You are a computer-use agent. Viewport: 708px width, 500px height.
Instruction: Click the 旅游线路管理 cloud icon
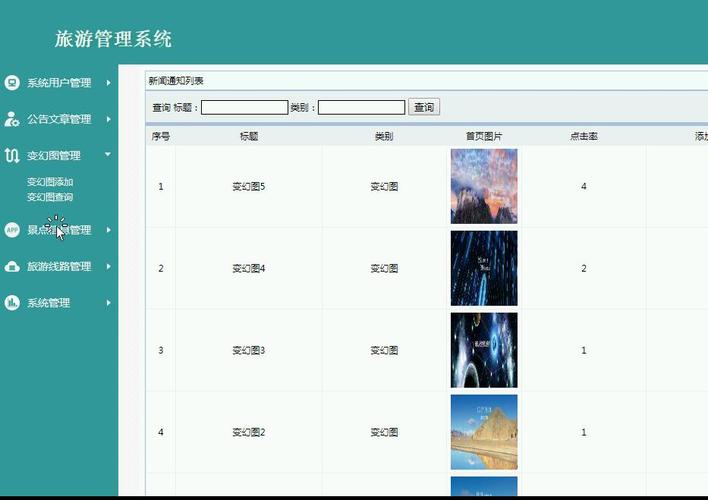coord(12,266)
